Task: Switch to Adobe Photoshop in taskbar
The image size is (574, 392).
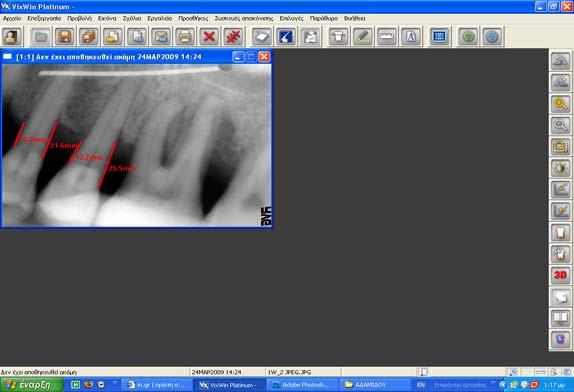Action: click(302, 385)
